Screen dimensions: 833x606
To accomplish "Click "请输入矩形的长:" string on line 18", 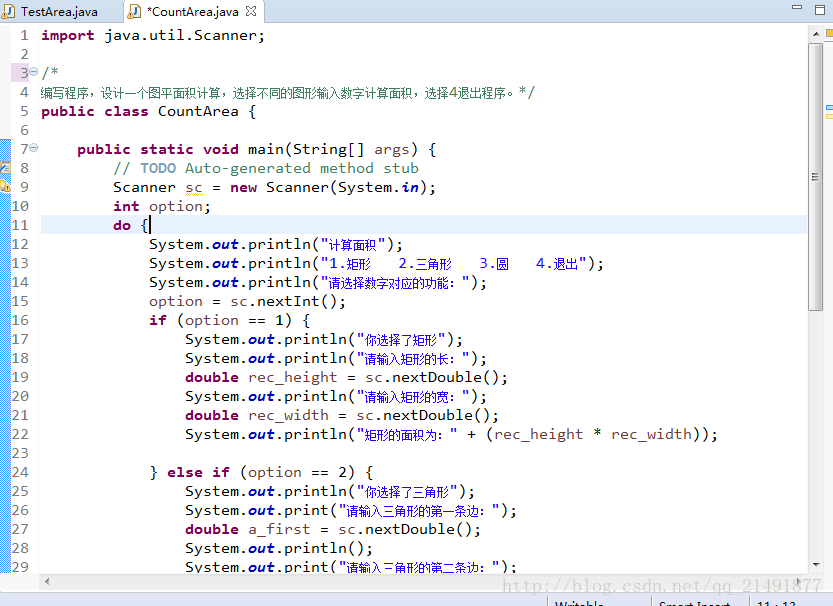I will coord(414,359).
